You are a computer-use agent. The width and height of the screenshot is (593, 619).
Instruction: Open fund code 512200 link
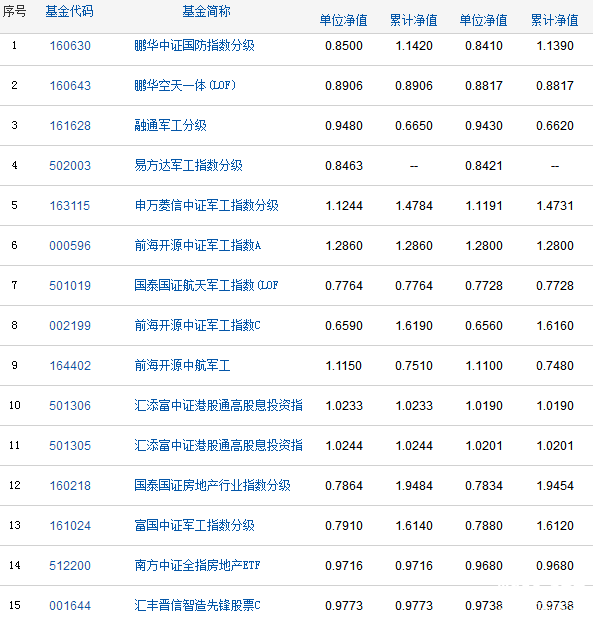70,566
